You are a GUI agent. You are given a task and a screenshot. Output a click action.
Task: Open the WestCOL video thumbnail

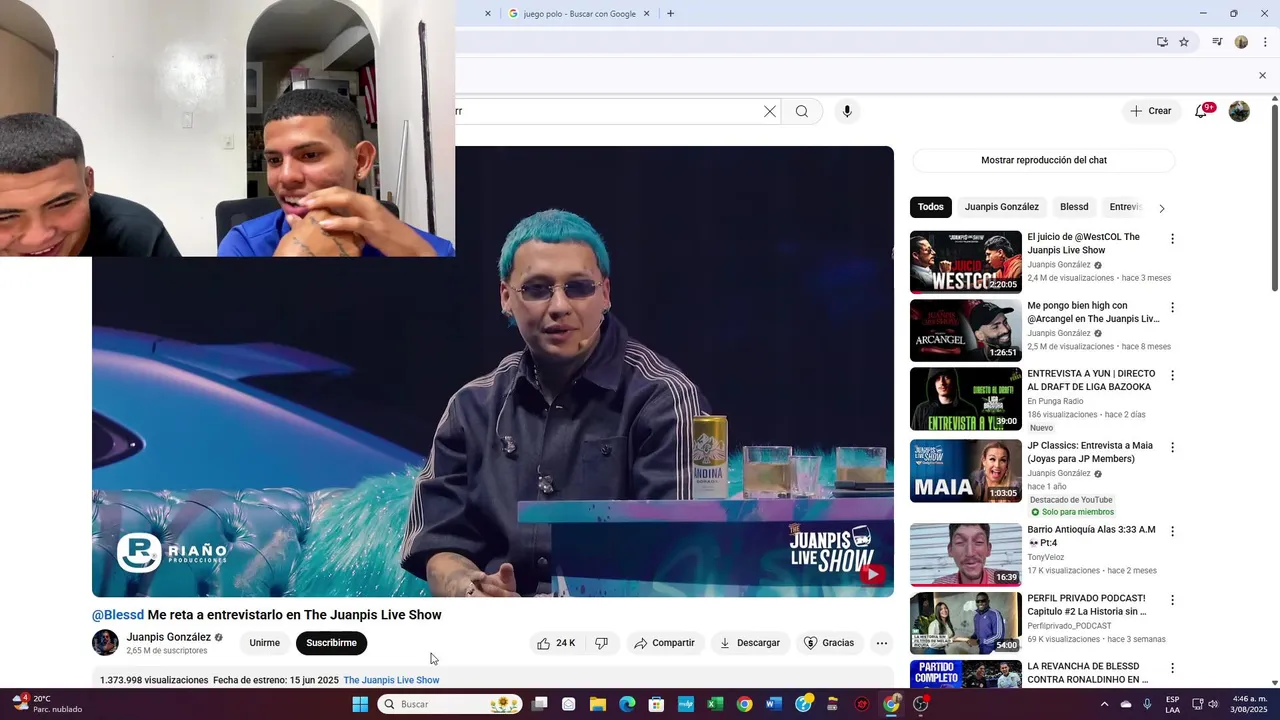[x=966, y=262]
